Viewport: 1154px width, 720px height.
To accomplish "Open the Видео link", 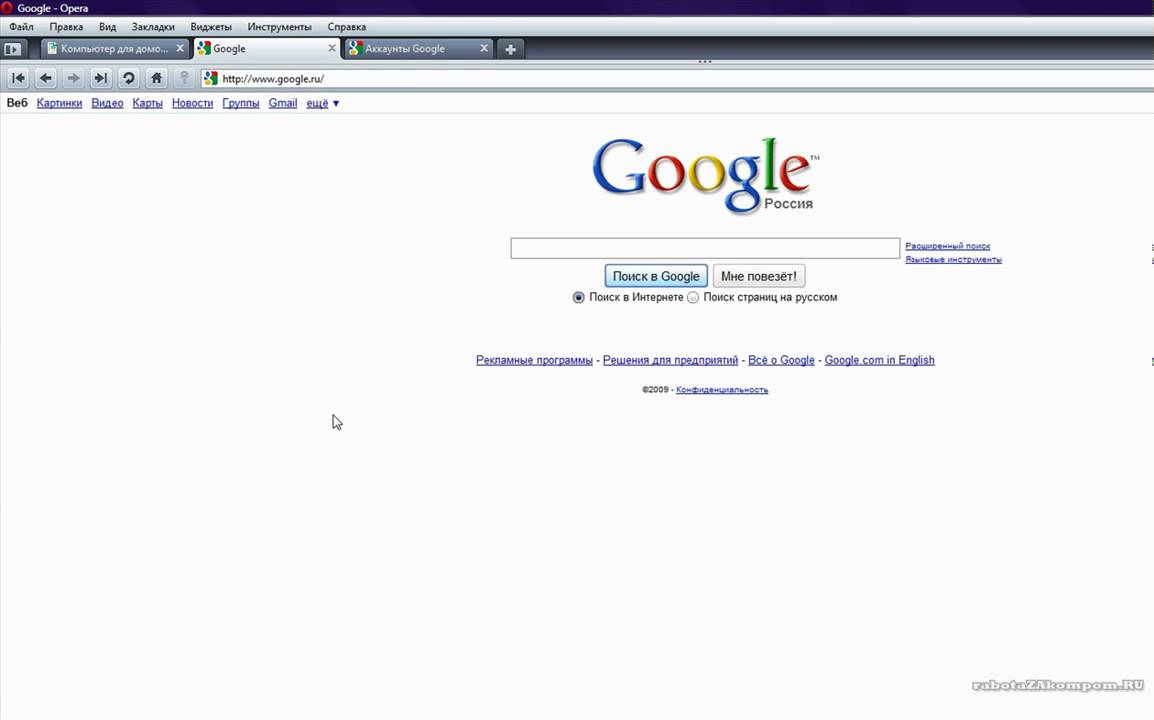I will 107,103.
